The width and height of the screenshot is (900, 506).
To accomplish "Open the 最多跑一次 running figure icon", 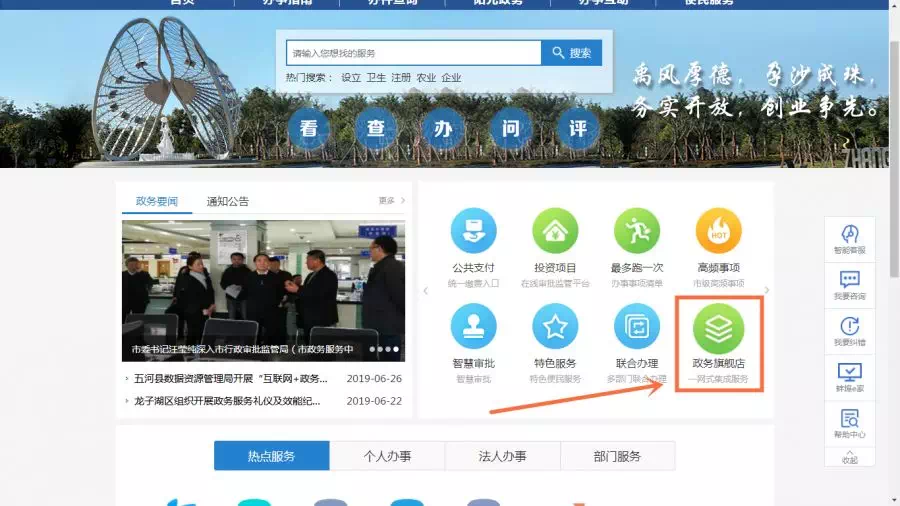I will (637, 231).
